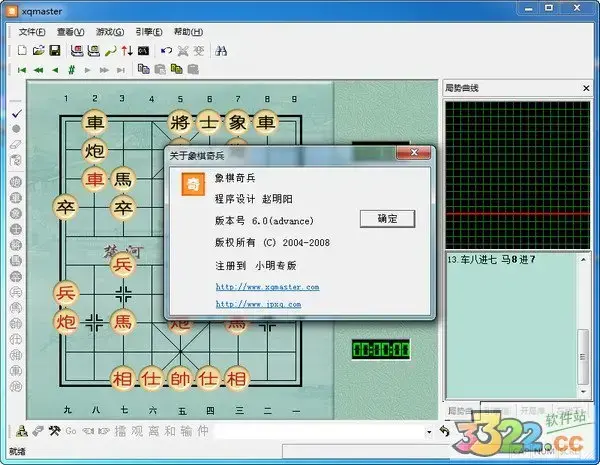Click the move list scrollbar thumb
Screen dimensions: 600x465
pyautogui.click(x=583, y=357)
